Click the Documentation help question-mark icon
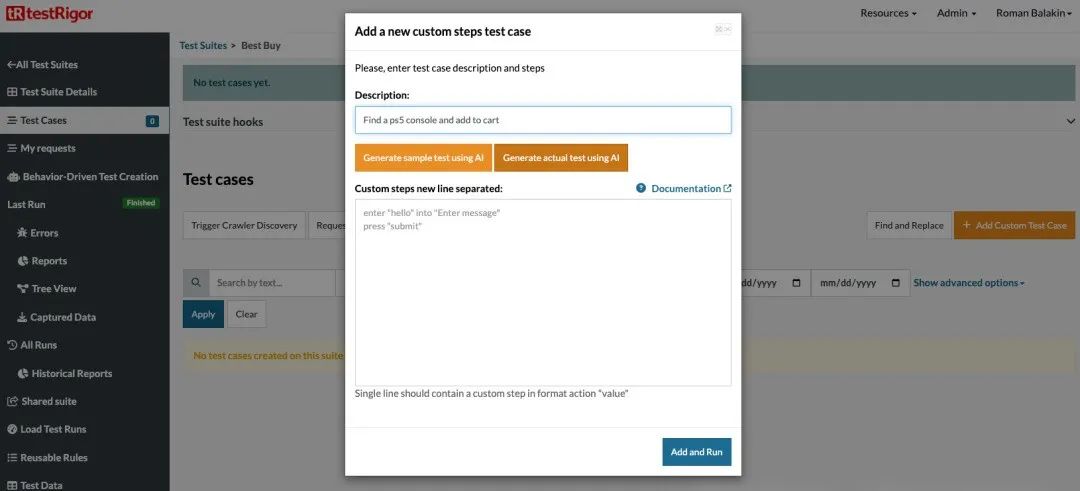Image resolution: width=1080 pixels, height=491 pixels. pyautogui.click(x=641, y=188)
